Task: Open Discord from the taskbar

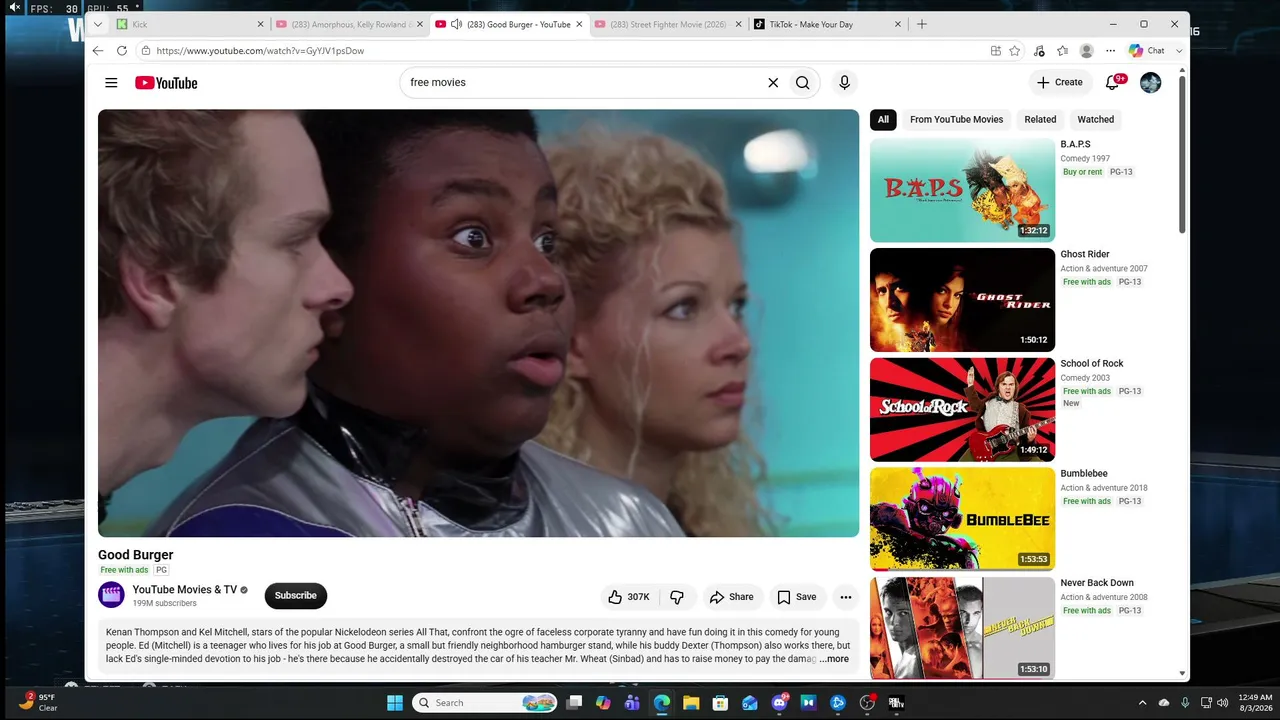Action: click(780, 703)
